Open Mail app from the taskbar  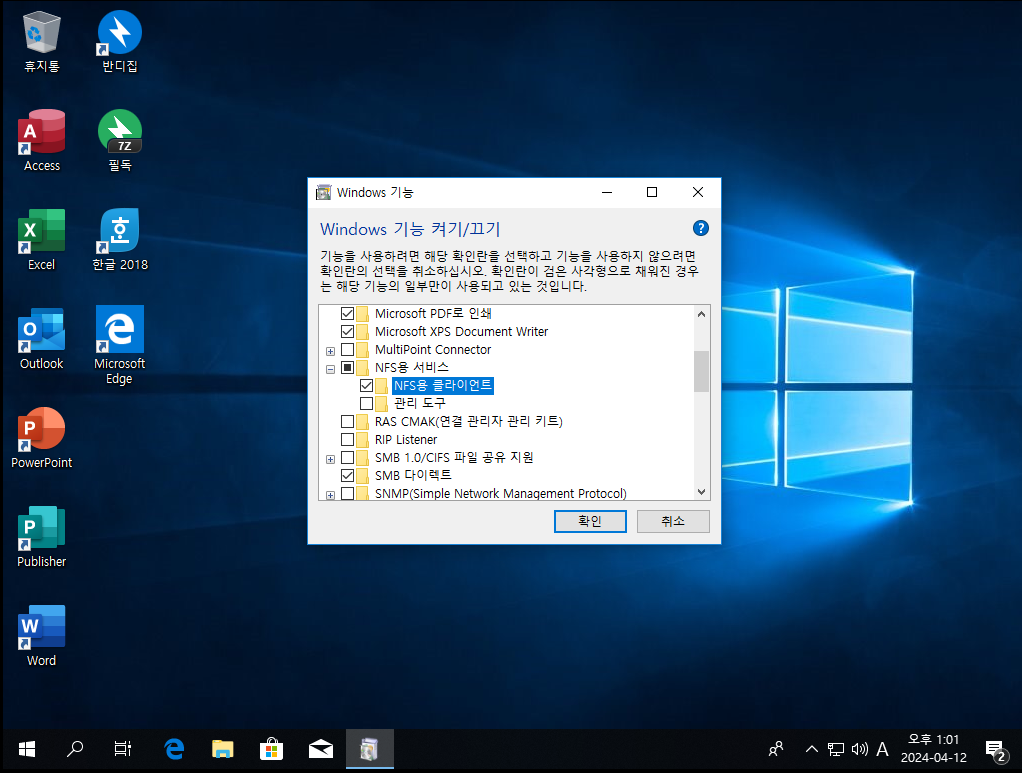coord(321,750)
